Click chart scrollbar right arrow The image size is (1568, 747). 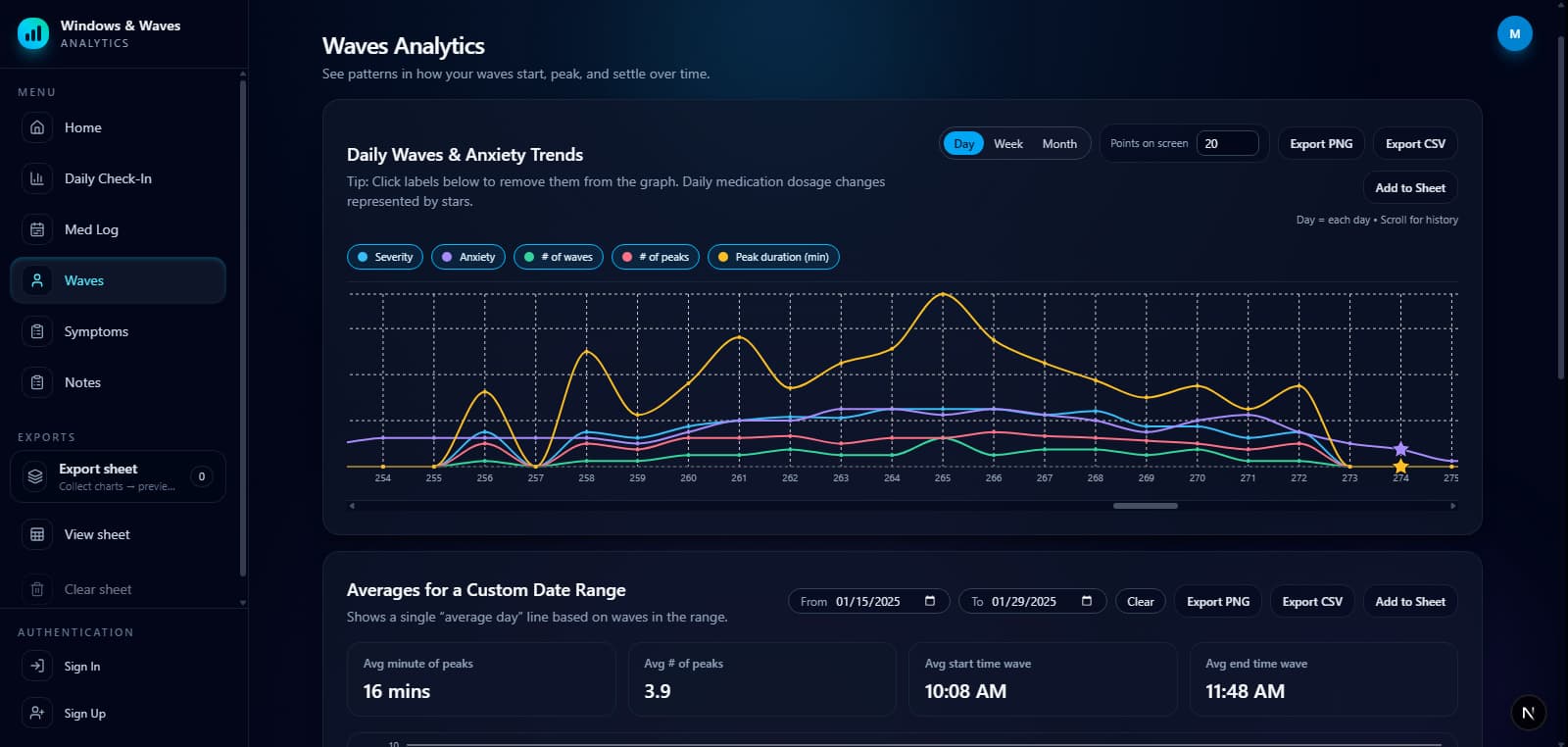pos(1453,506)
